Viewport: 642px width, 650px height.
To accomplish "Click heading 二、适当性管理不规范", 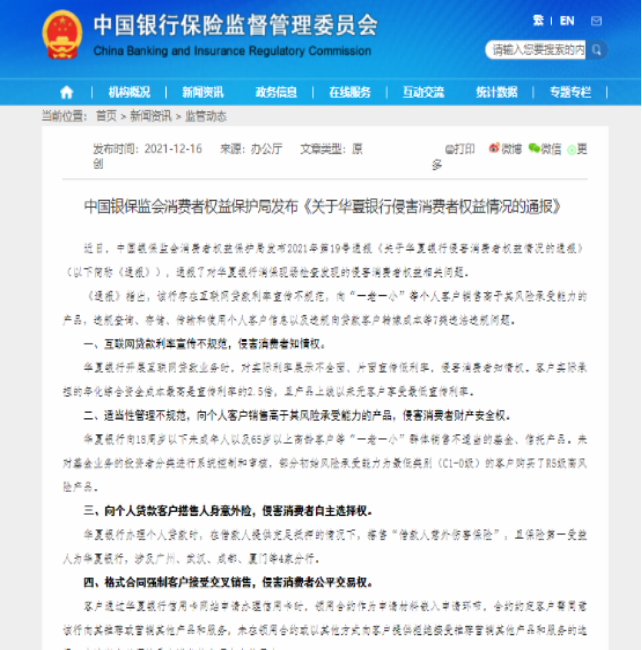I will coord(297,416).
